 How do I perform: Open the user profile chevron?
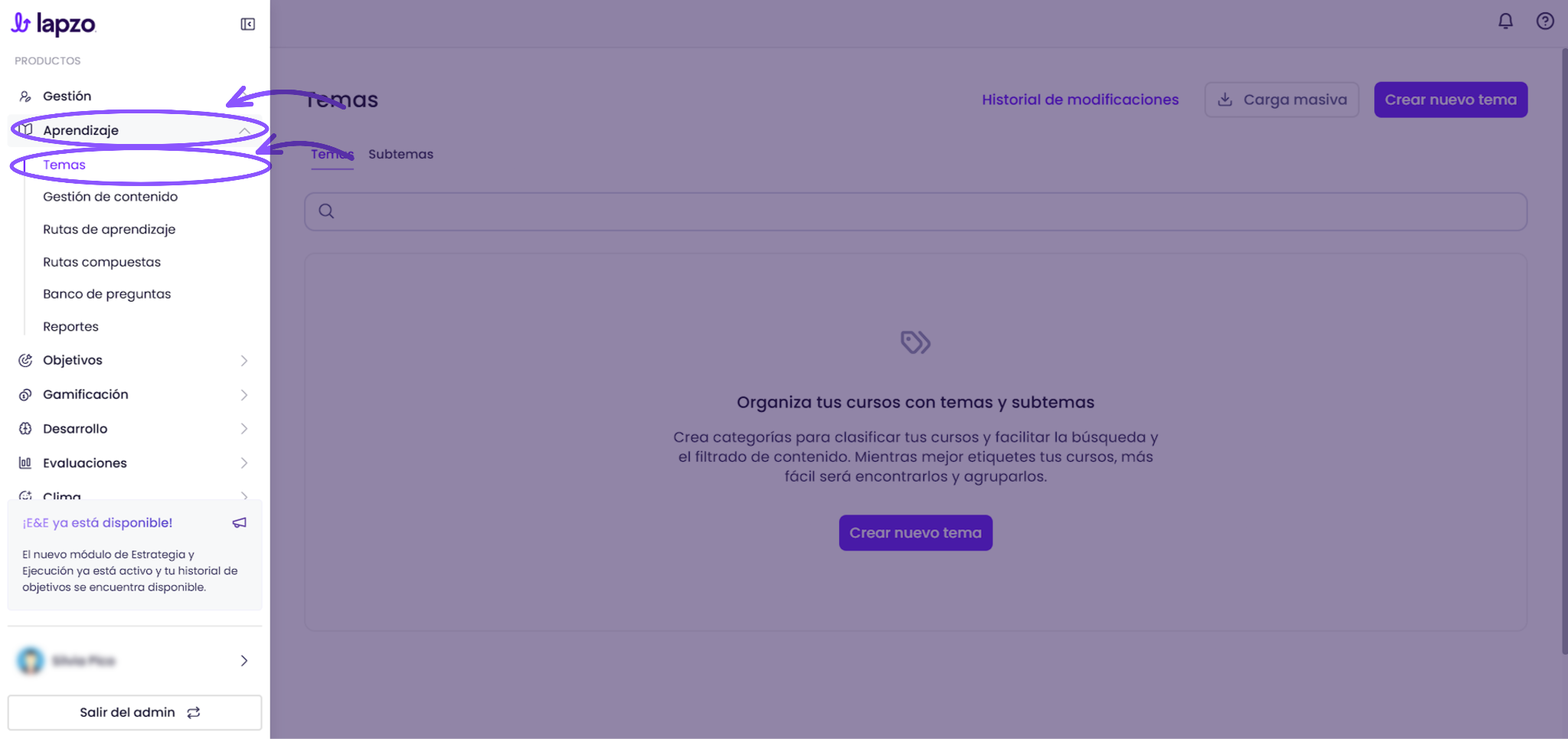[x=244, y=661]
